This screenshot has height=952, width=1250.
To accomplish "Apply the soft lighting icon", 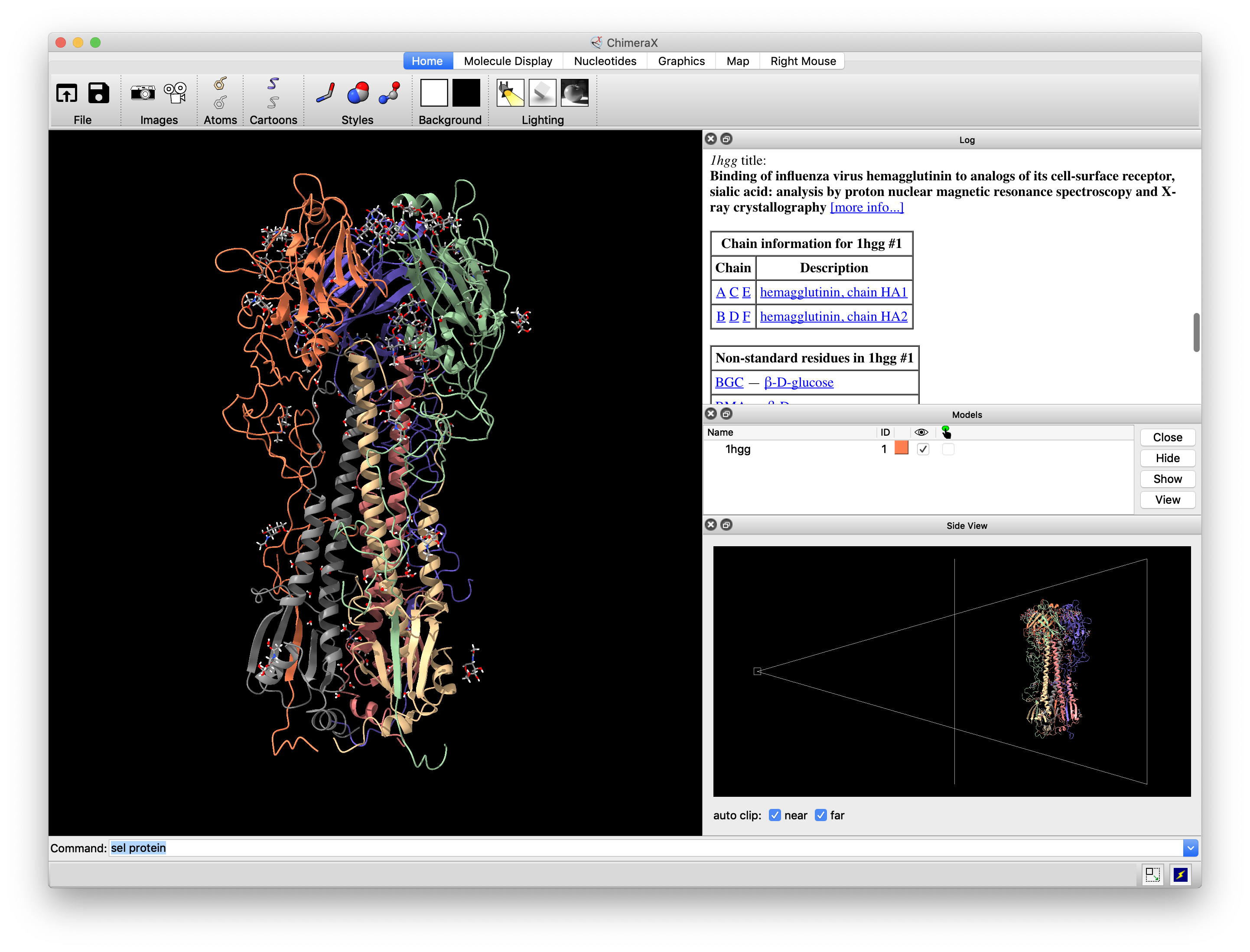I will [x=542, y=93].
